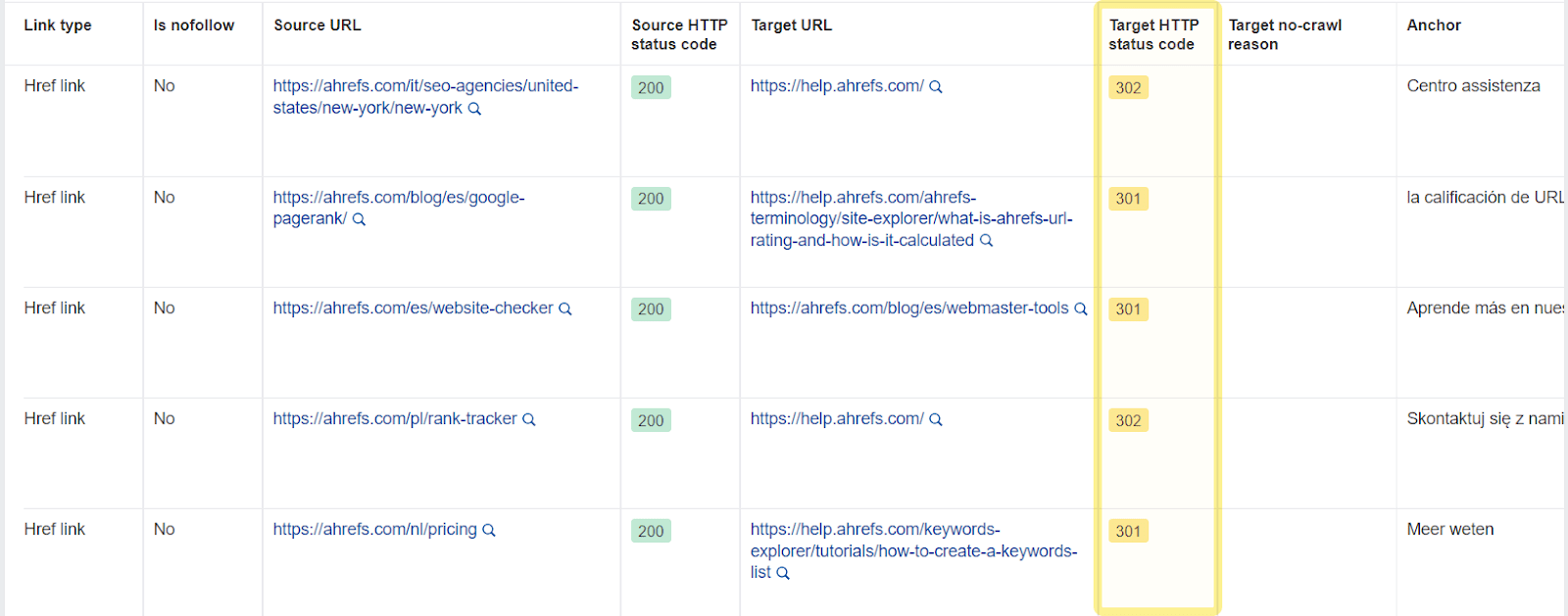Inspect the webmaster-tools target URL magnifier
The height and width of the screenshot is (616, 1568).
(x=1081, y=308)
